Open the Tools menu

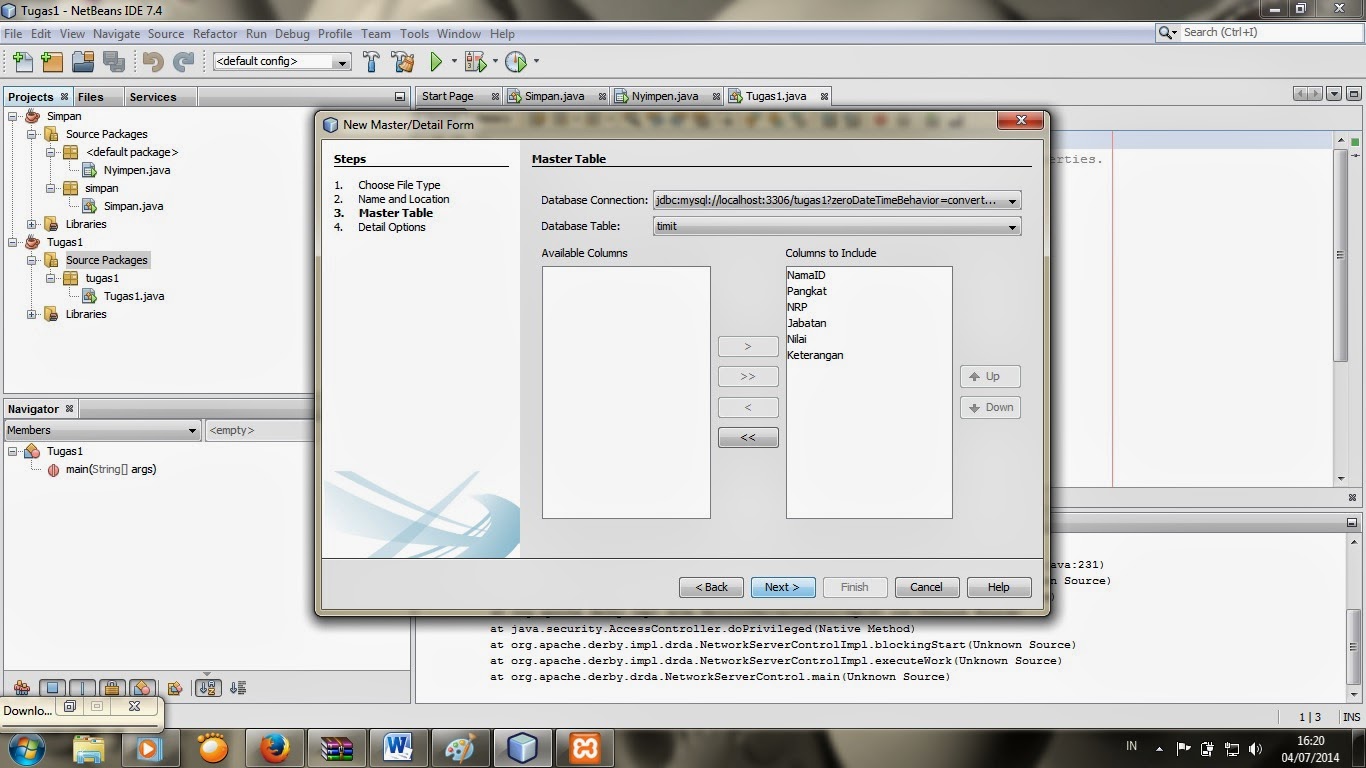coord(414,33)
